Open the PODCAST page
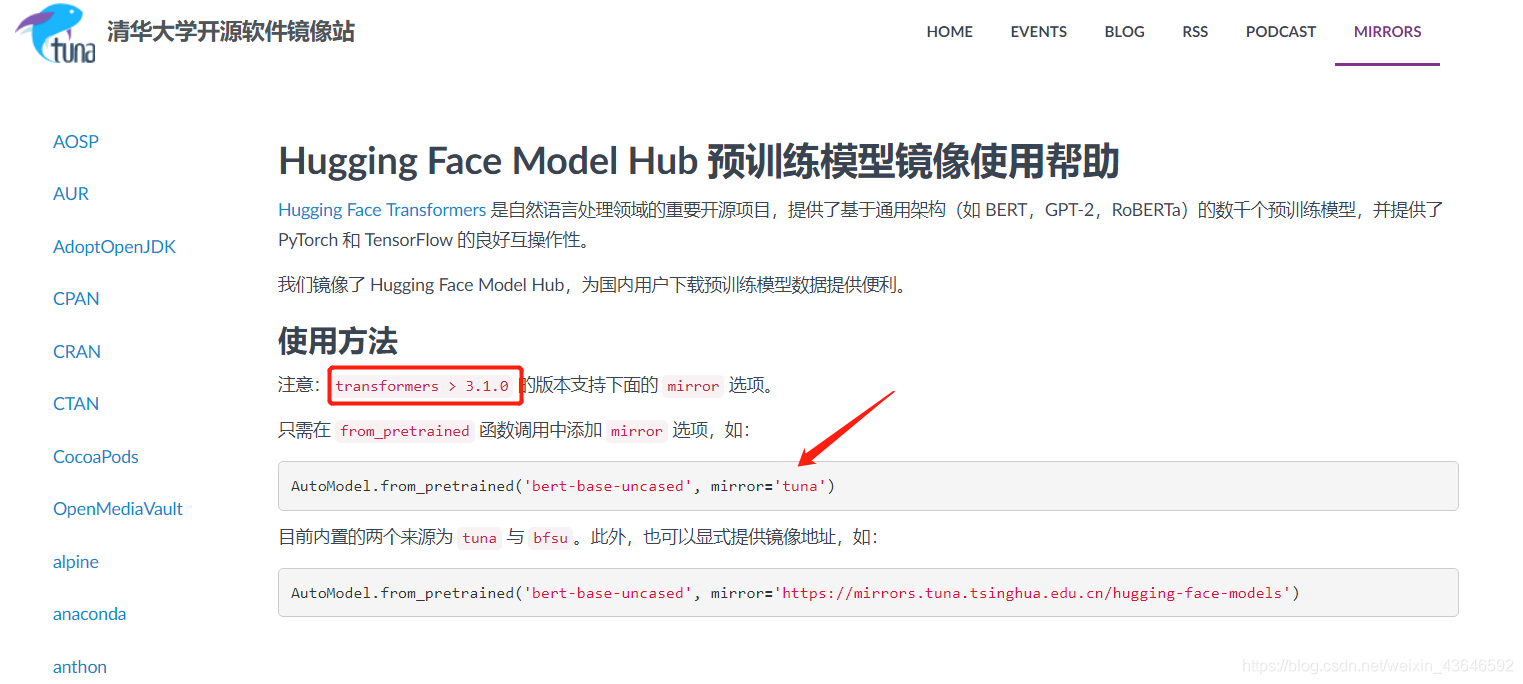This screenshot has width=1523, height=684. pos(1280,31)
